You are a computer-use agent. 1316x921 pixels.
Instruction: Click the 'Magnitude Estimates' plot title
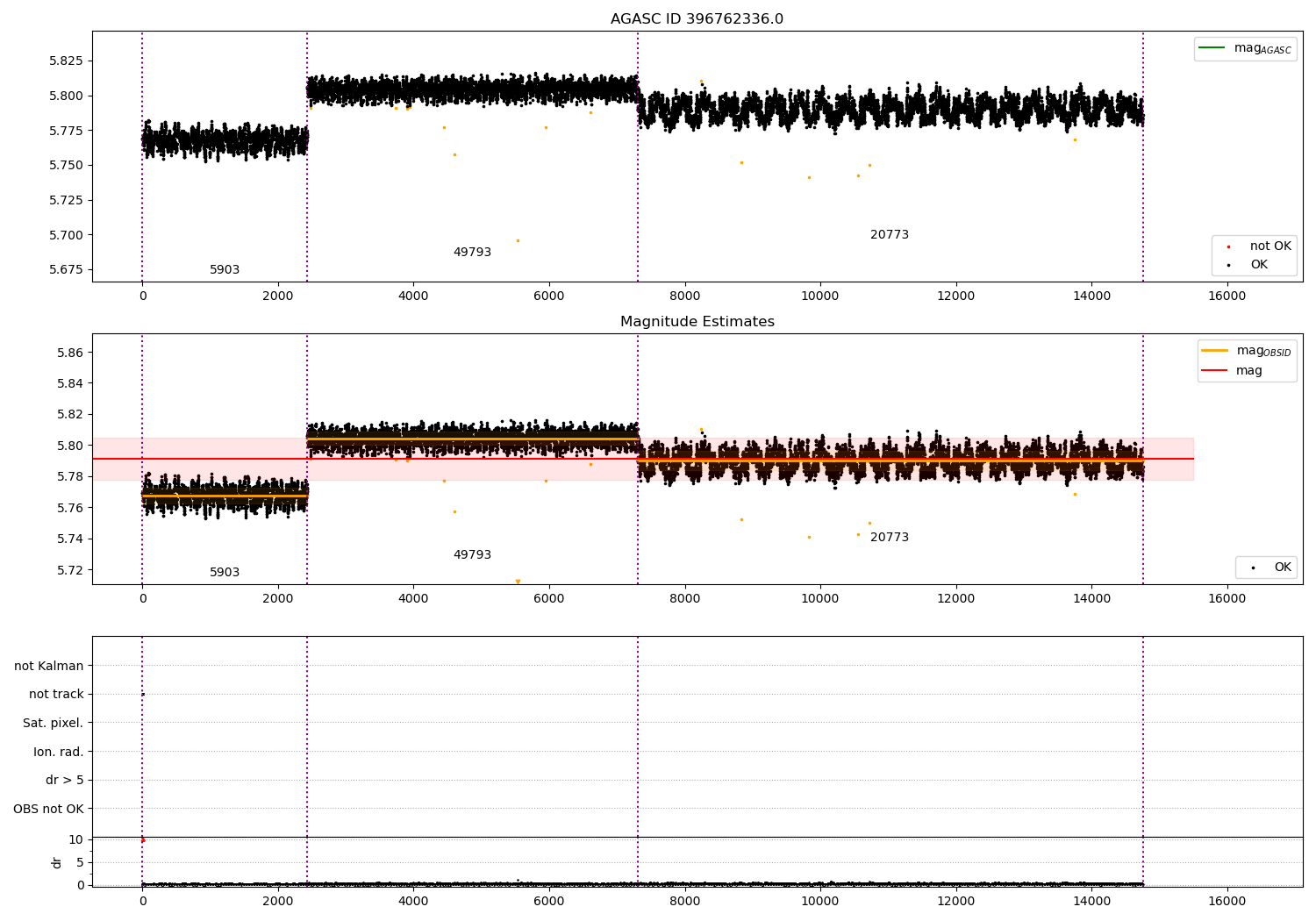(697, 322)
